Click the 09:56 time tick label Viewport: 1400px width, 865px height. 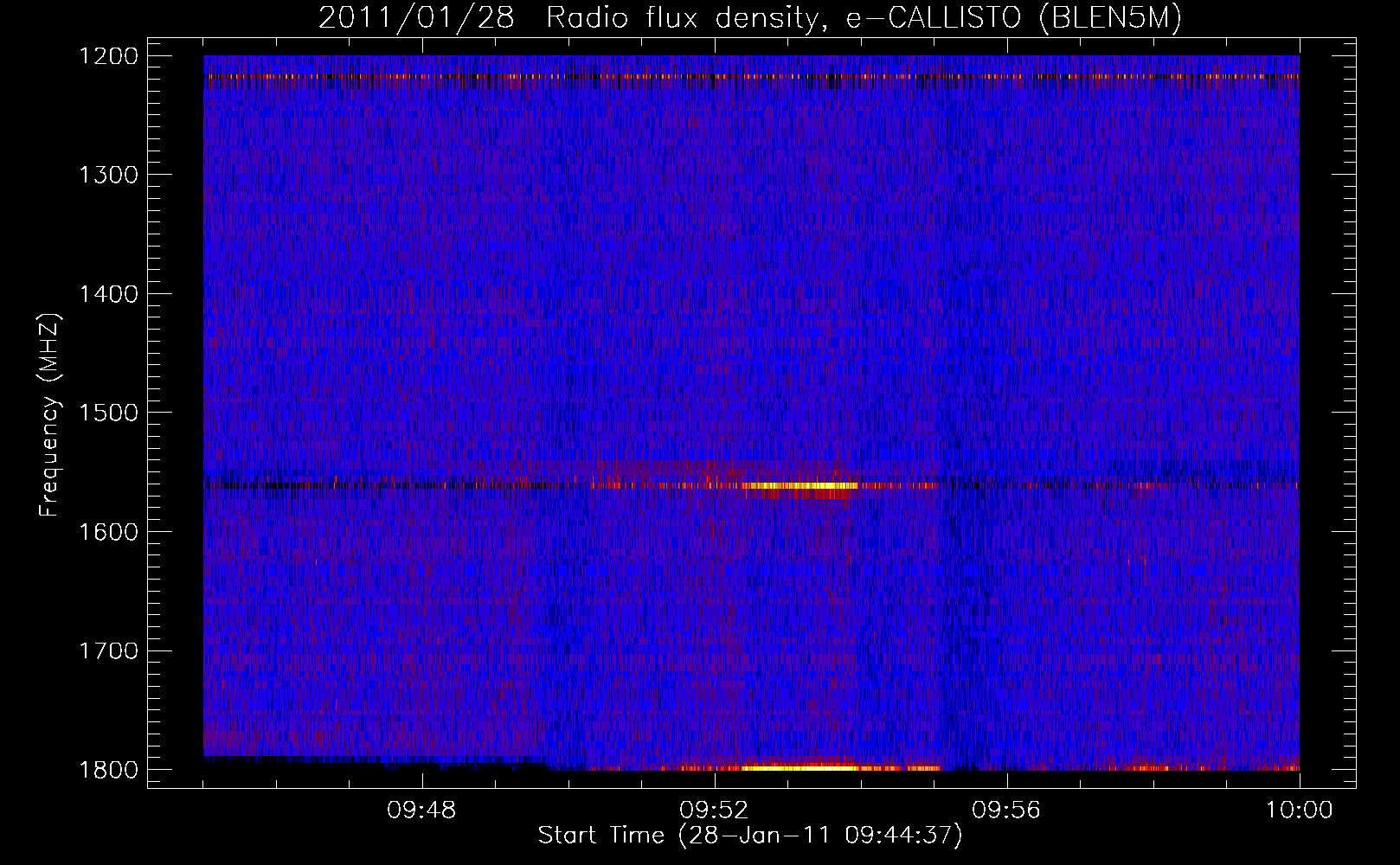point(1006,811)
